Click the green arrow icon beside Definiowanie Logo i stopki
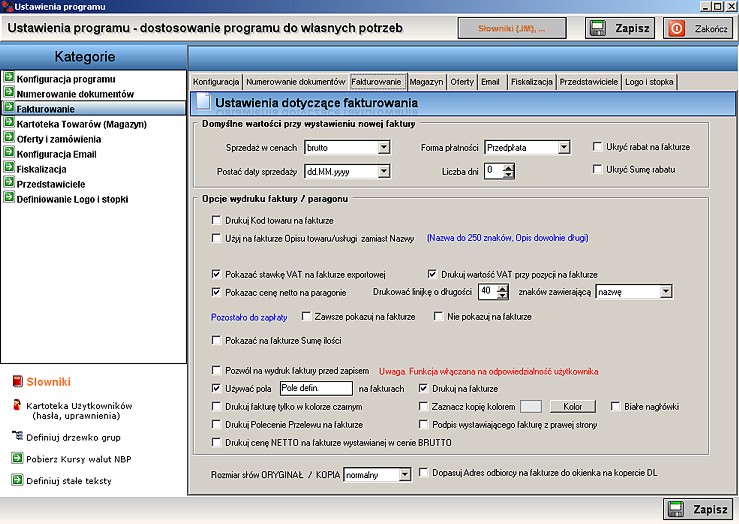This screenshot has width=739, height=524. (9, 198)
